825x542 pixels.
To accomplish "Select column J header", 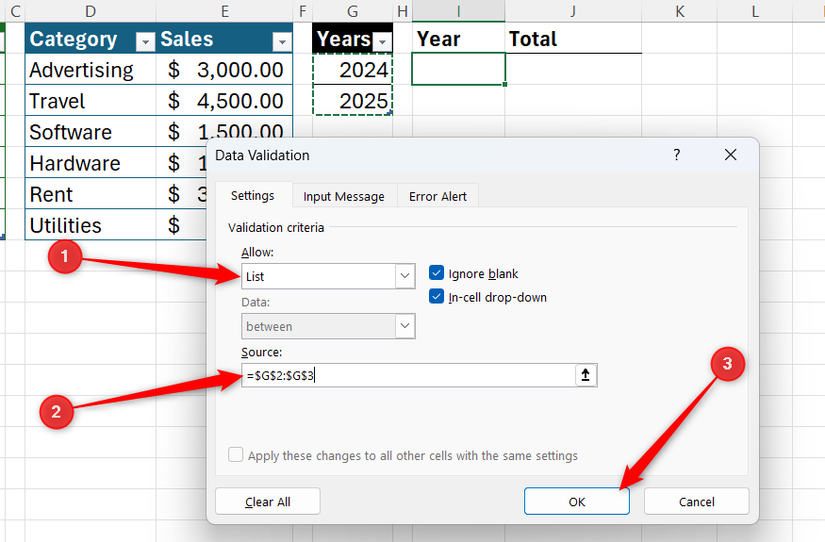I will (573, 10).
